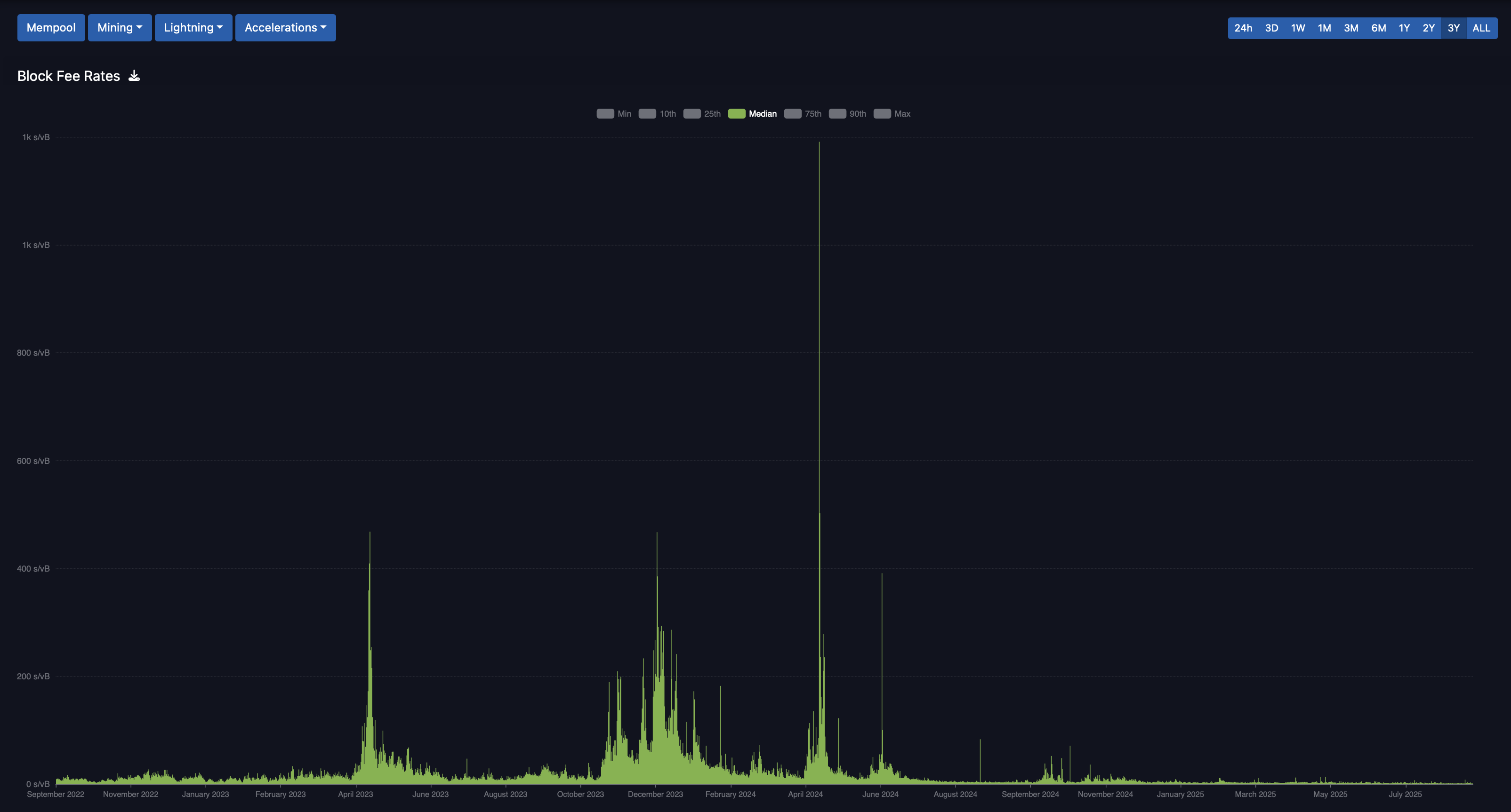Expand the Mining dropdown menu
1511x812 pixels.
click(x=120, y=28)
